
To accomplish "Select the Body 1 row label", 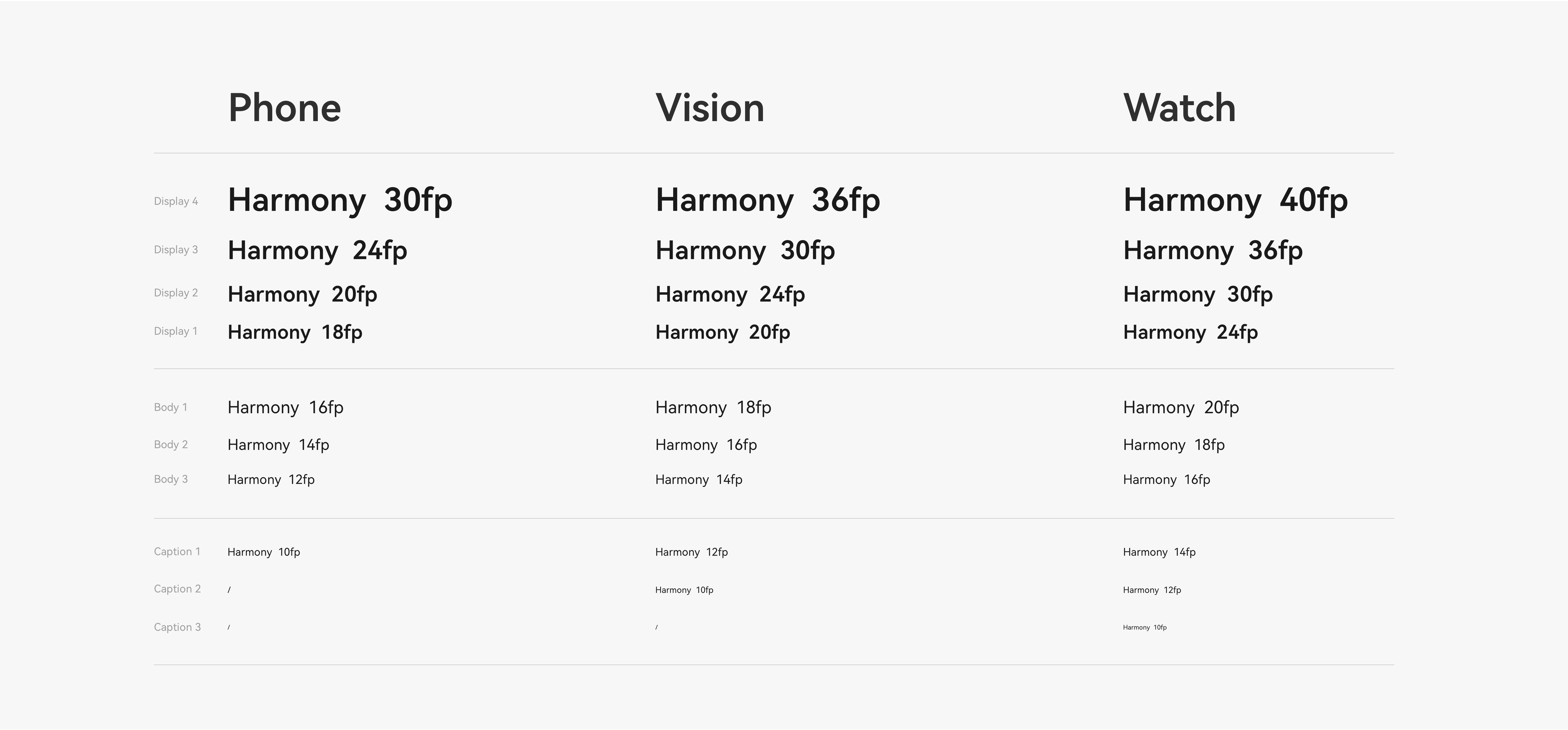I will [x=170, y=408].
